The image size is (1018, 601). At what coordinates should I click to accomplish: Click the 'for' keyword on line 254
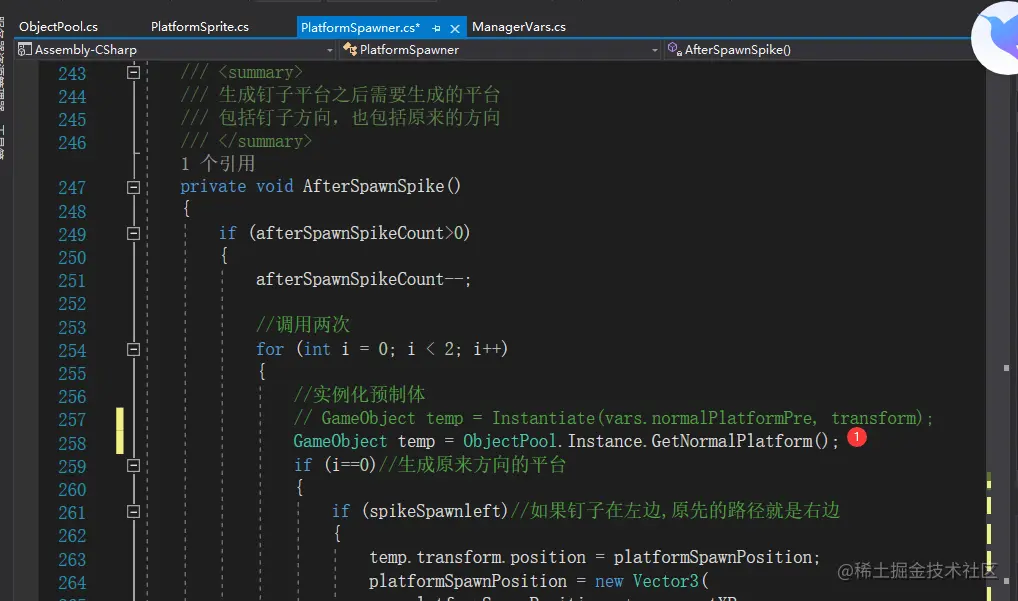[x=269, y=349]
